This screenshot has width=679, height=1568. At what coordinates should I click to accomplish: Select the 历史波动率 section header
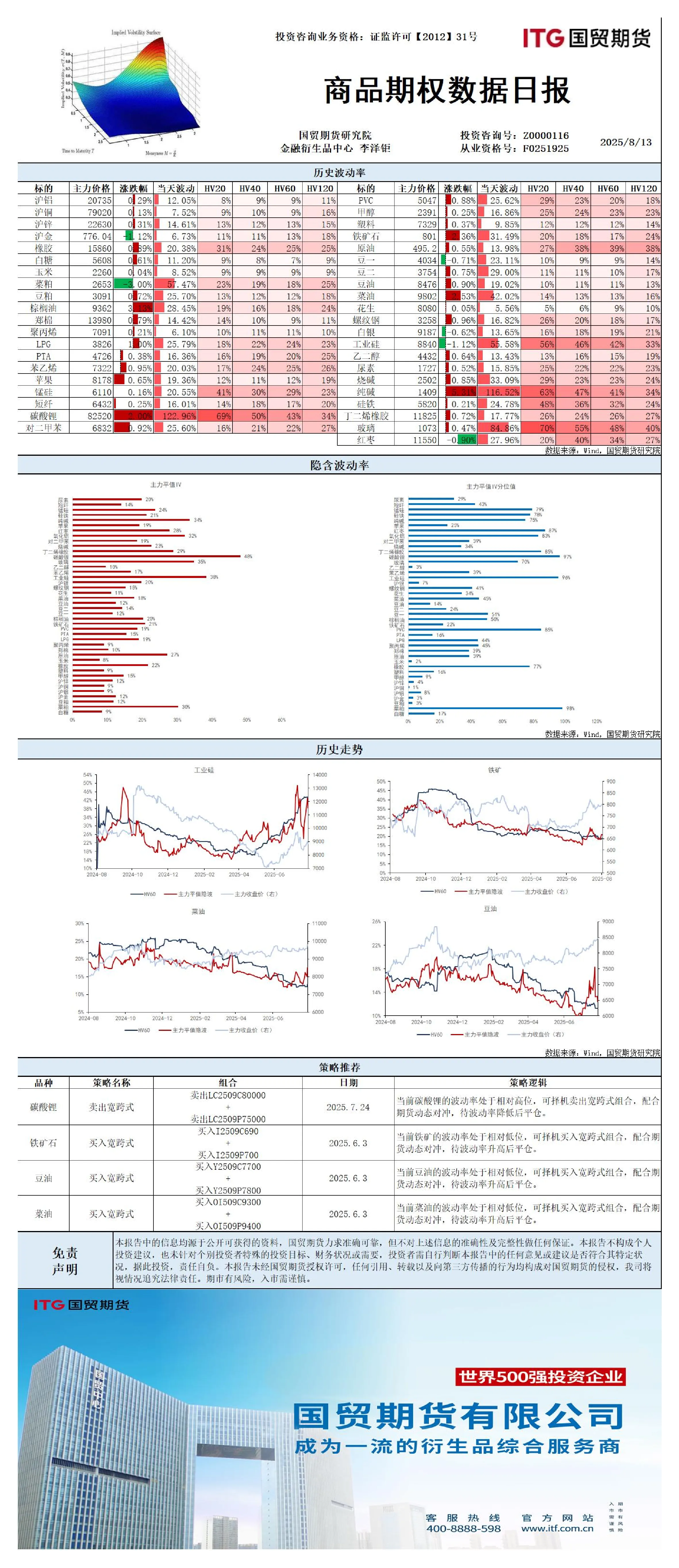[340, 173]
